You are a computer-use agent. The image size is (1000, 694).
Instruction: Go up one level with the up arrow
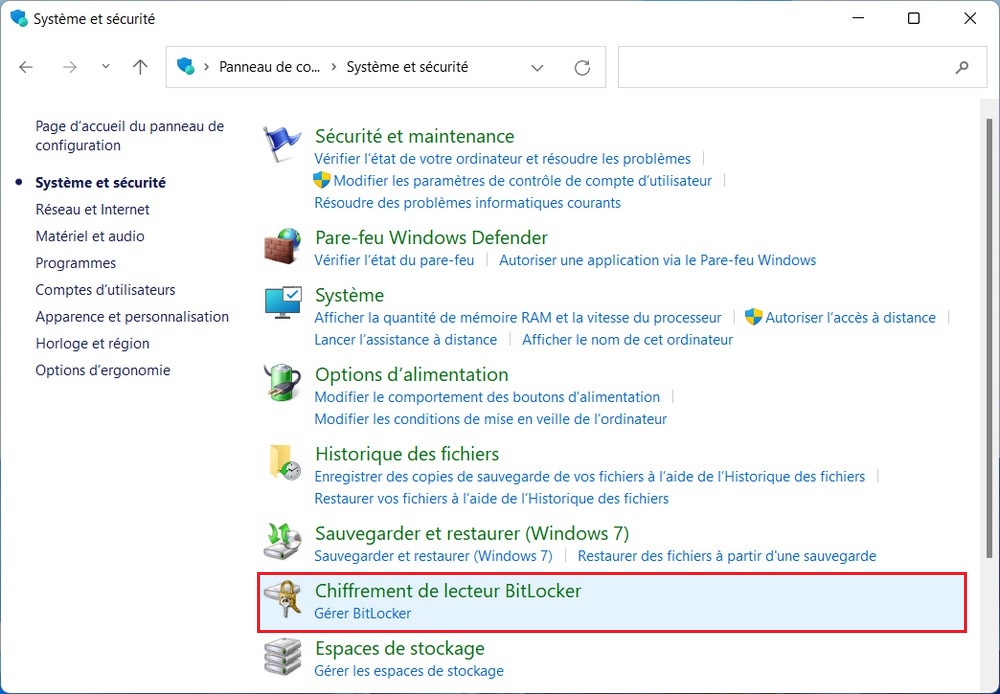[140, 67]
